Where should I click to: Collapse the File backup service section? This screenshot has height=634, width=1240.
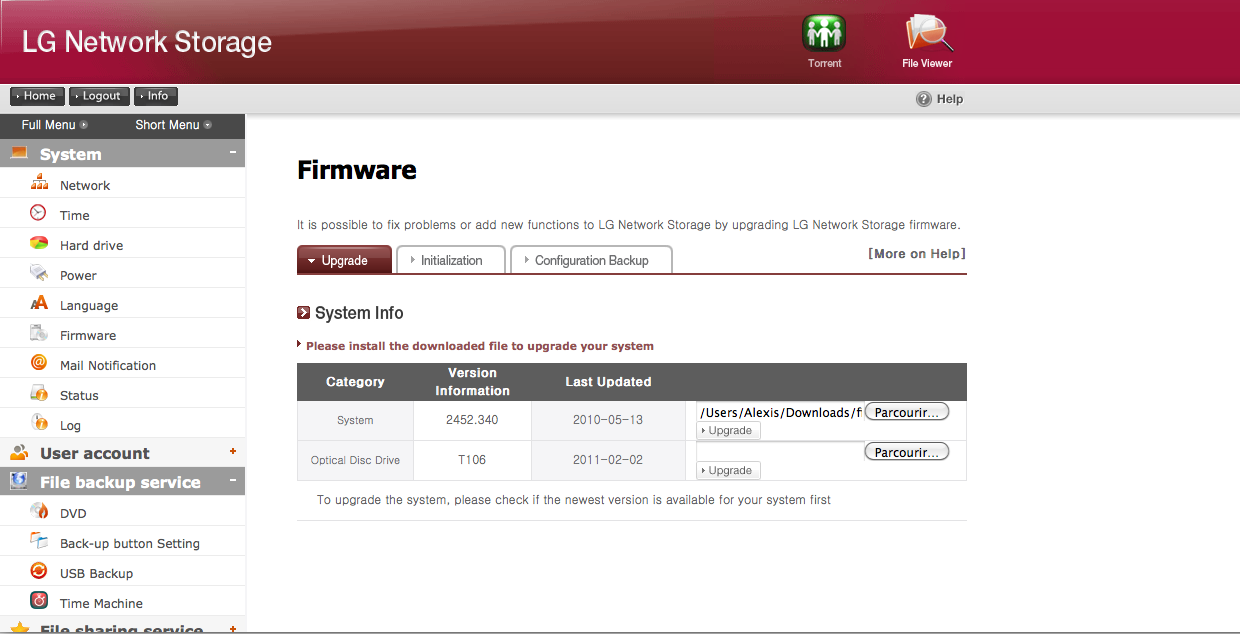pyautogui.click(x=233, y=481)
